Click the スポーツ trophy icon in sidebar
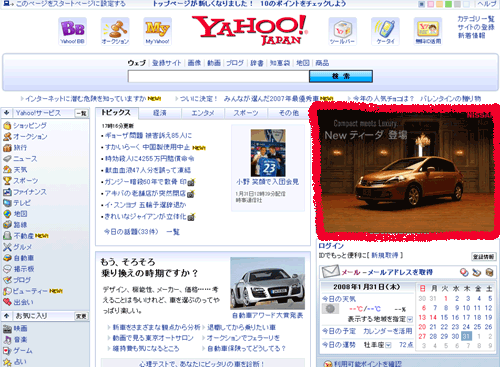Screen dimensions: 500x367 [7, 181]
